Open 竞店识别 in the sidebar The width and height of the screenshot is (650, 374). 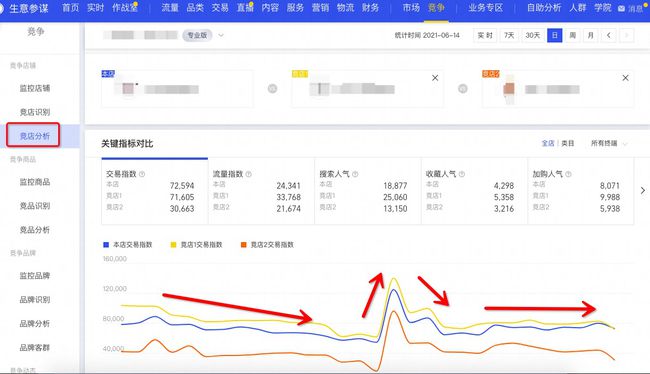pyautogui.click(x=35, y=112)
